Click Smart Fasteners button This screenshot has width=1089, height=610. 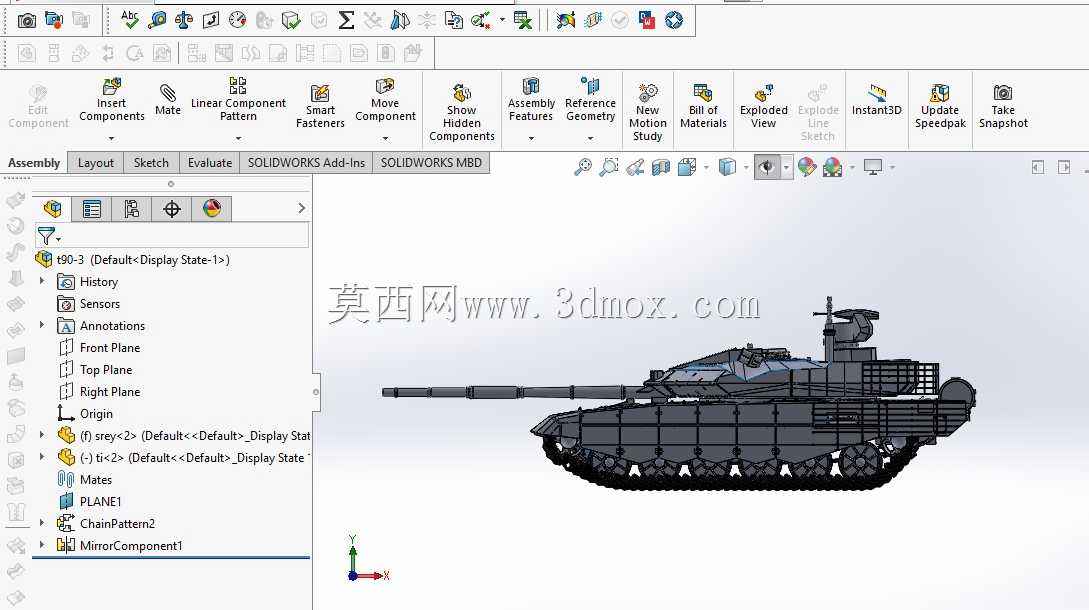click(x=320, y=106)
